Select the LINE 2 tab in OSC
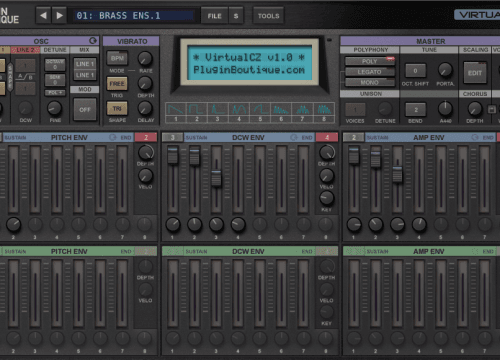The width and height of the screenshot is (500, 360). (x=25, y=50)
